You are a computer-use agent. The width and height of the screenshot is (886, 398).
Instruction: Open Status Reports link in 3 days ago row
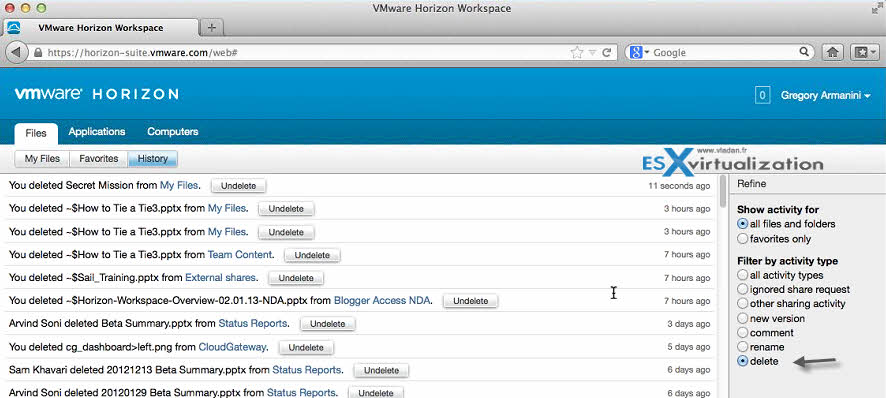coord(253,323)
